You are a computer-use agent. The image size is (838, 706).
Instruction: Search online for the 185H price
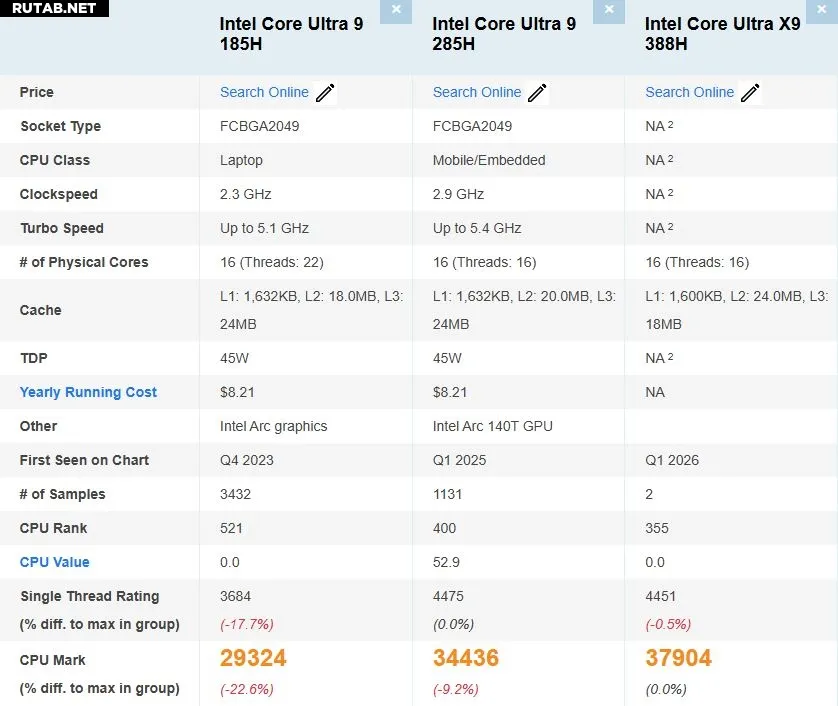coord(264,92)
